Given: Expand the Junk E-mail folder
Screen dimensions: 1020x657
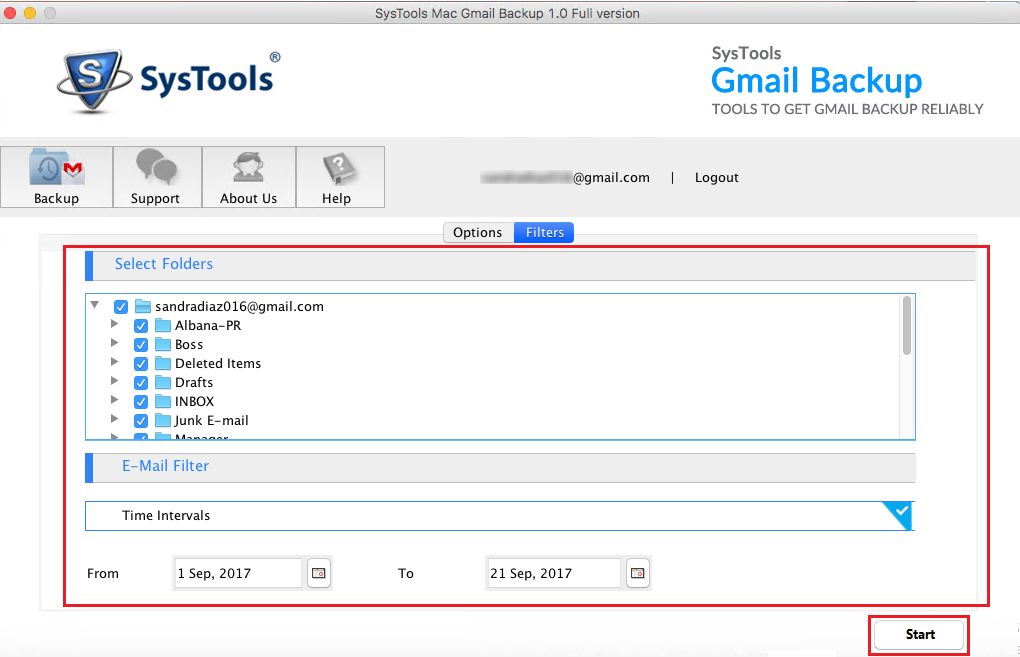Looking at the screenshot, I should tap(114, 418).
